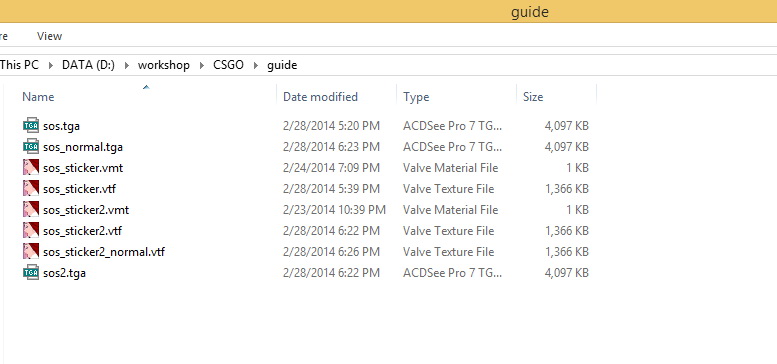Expand the arrow after This PC in breadcrumb
This screenshot has width=777, height=364.
click(51, 65)
